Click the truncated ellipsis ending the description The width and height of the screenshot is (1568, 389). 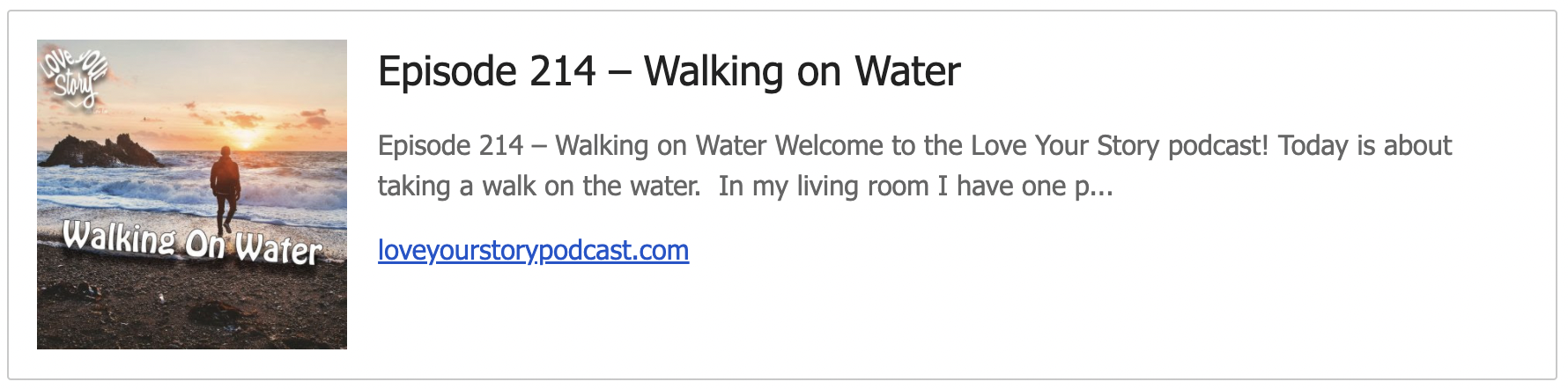[x=1103, y=187]
